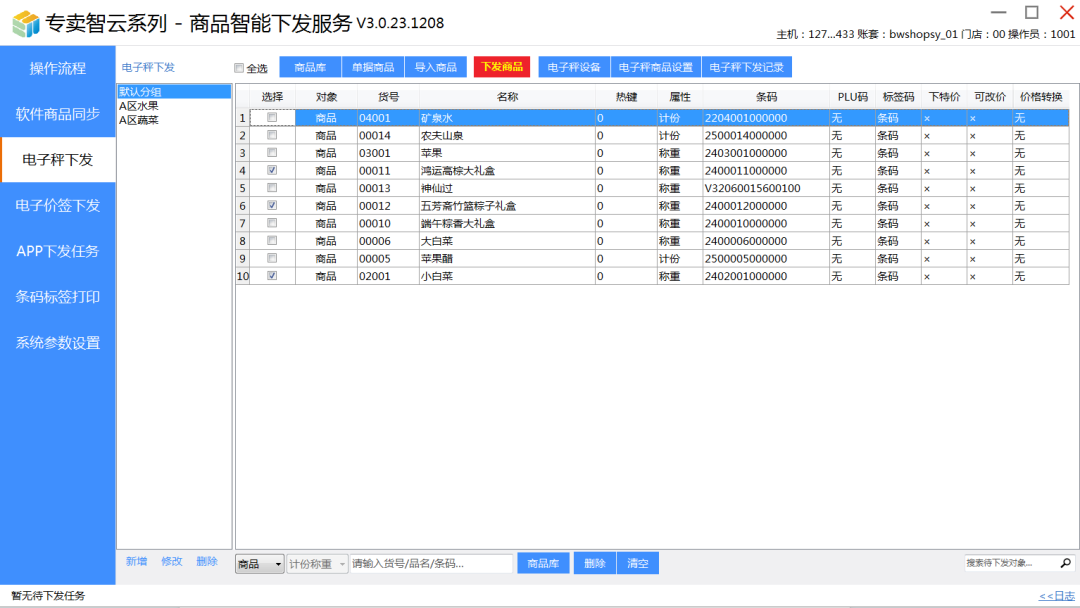Switch to the 电子价签下发 tab
The width and height of the screenshot is (1080, 608).
click(58, 205)
